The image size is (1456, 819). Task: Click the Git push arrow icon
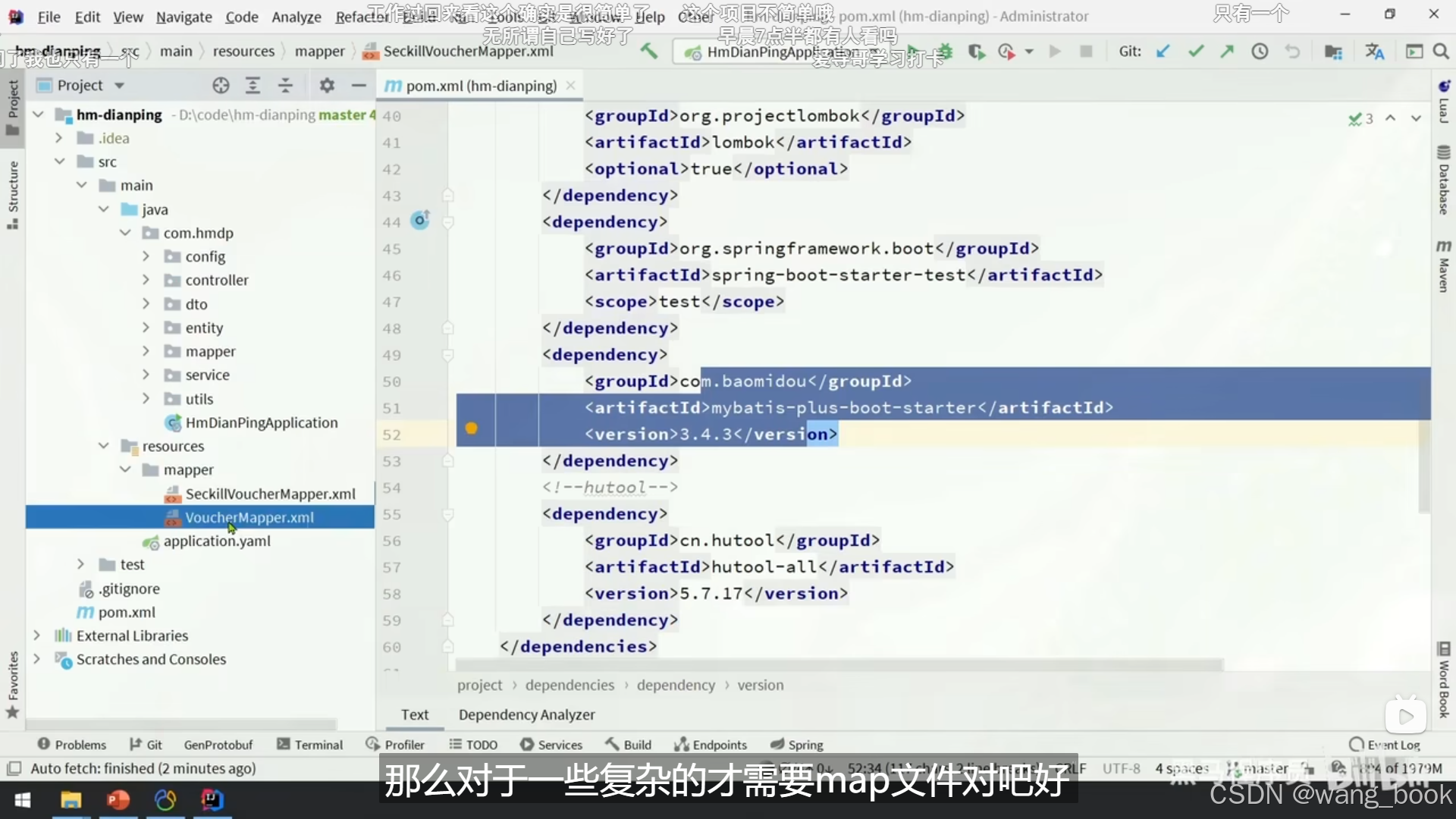pos(1227,52)
